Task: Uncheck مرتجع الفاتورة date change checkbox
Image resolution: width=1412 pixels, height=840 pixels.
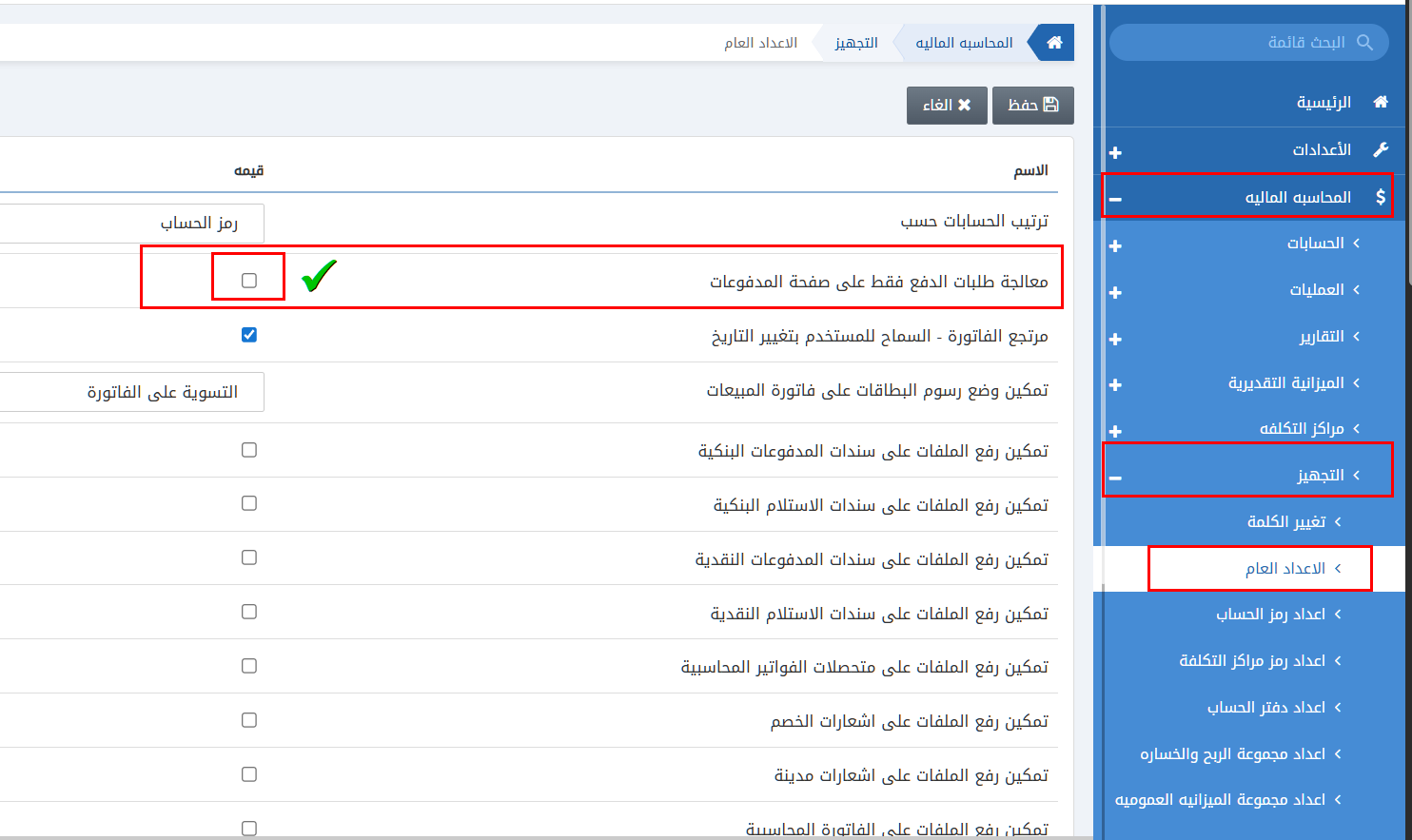Action: pyautogui.click(x=249, y=335)
